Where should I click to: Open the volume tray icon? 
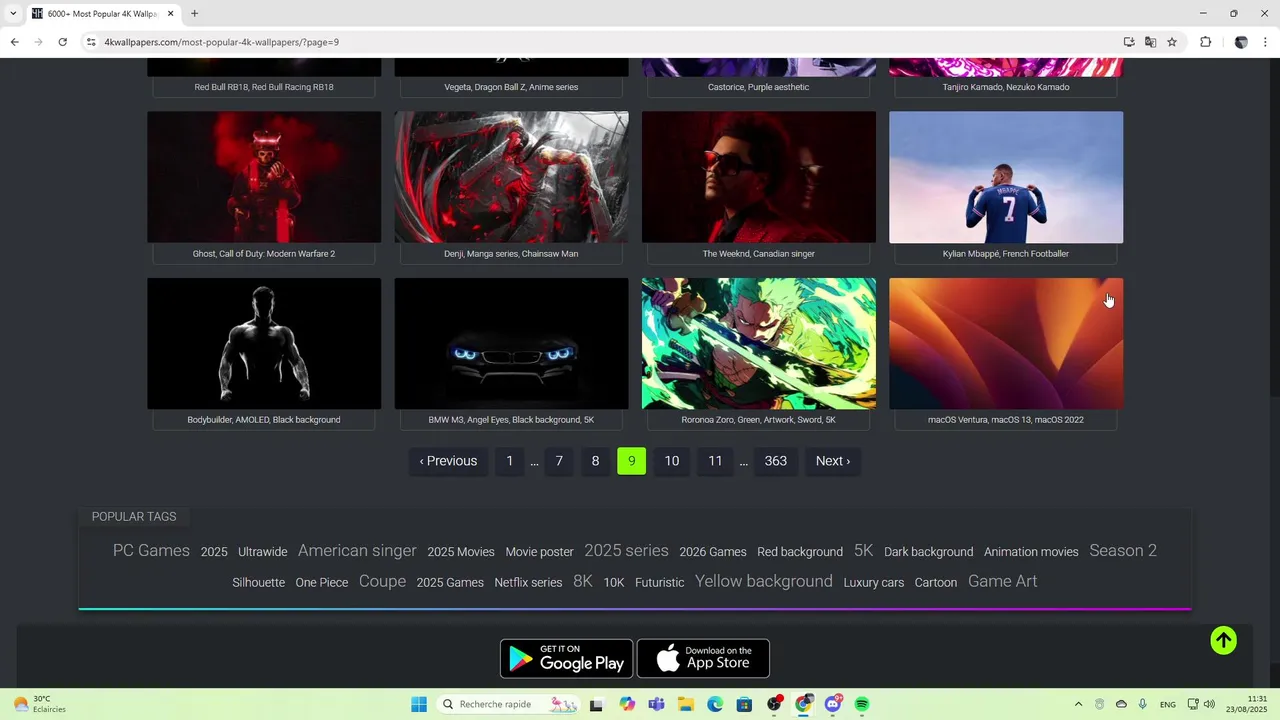[x=1210, y=704]
